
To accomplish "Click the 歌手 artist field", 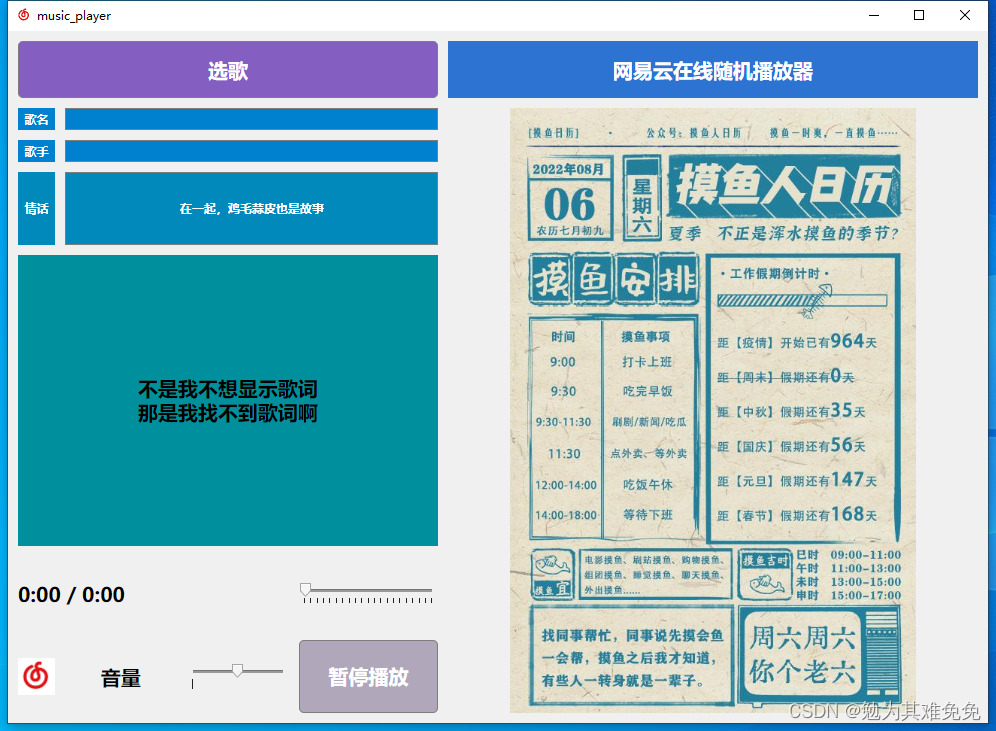I will [x=251, y=151].
